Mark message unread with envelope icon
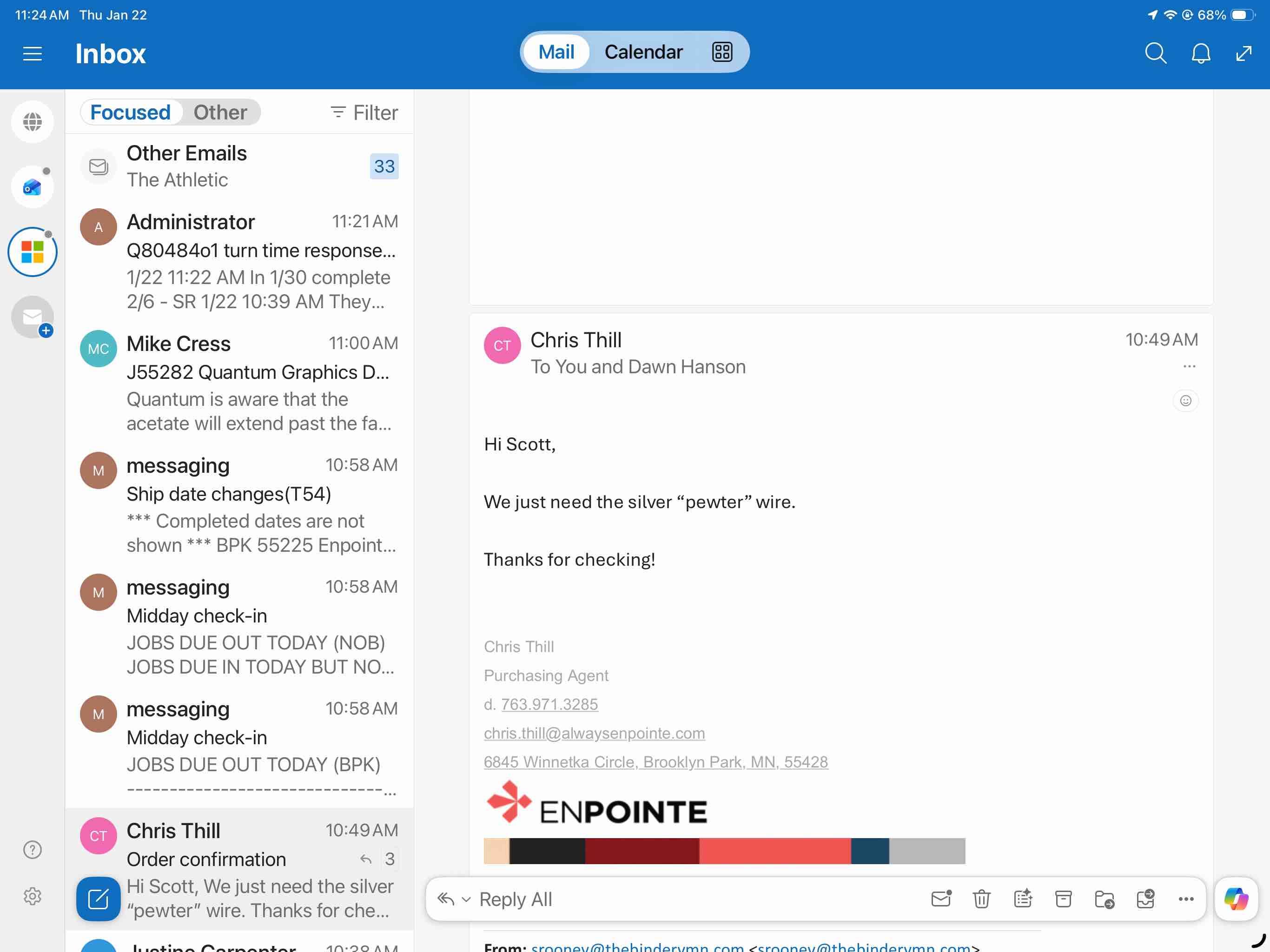The image size is (1270, 952). (x=941, y=899)
